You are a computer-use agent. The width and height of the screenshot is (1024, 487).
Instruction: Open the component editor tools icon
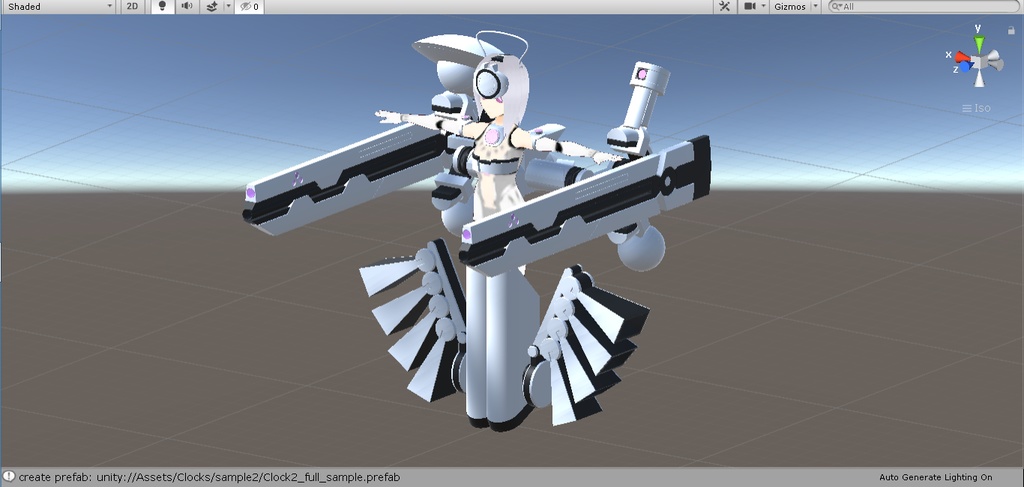724,7
